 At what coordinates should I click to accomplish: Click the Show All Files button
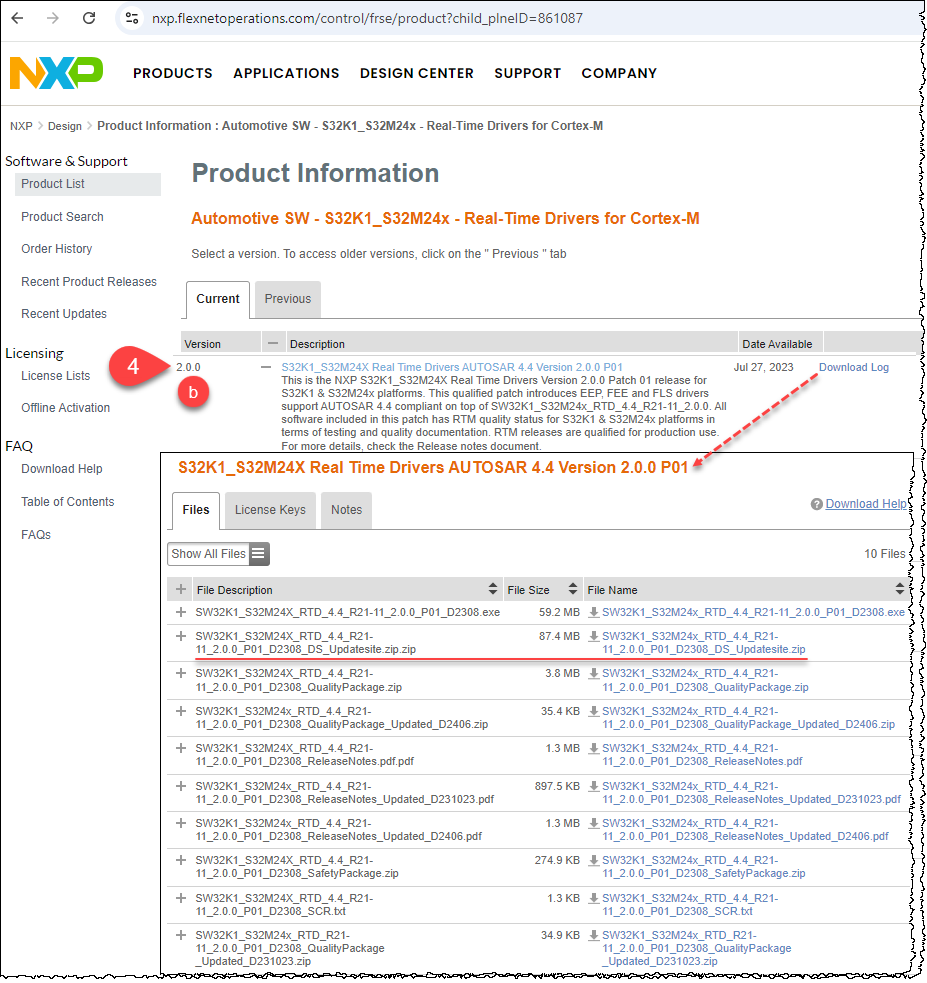tap(218, 554)
